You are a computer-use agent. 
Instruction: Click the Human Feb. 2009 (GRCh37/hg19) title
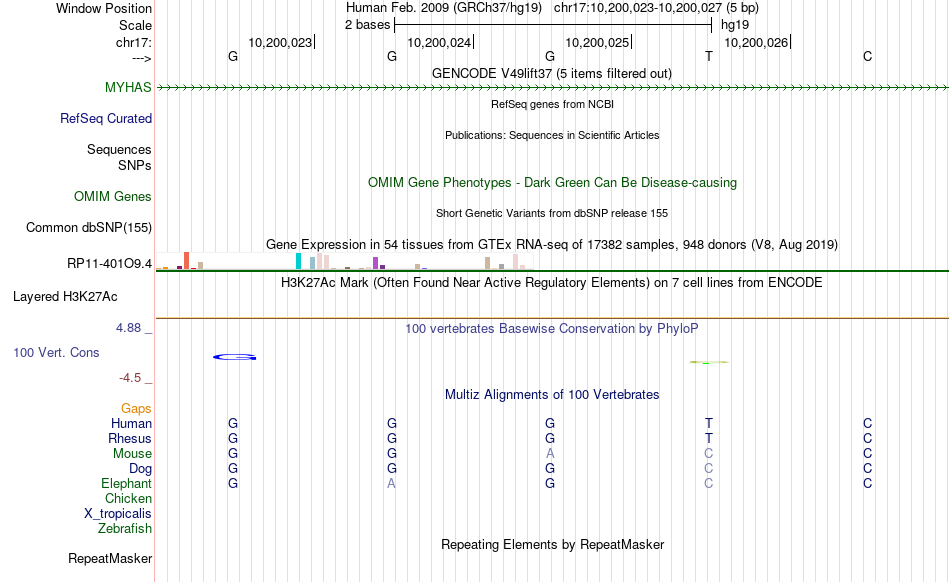444,8
